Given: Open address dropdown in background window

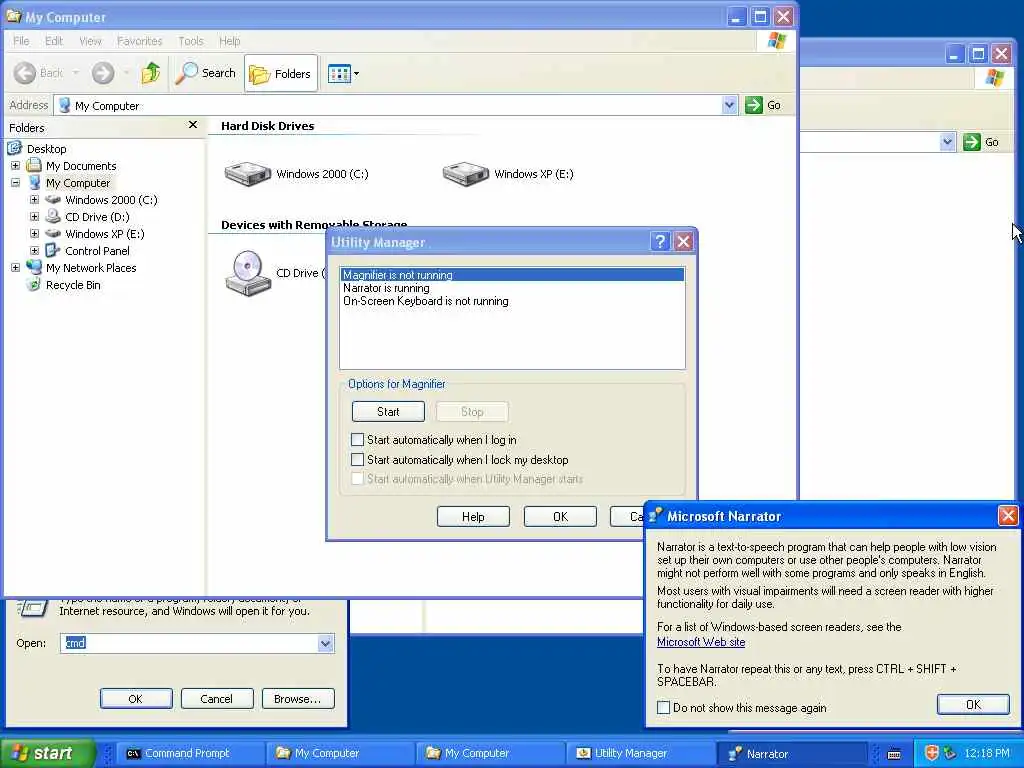Looking at the screenshot, I should click(x=948, y=142).
